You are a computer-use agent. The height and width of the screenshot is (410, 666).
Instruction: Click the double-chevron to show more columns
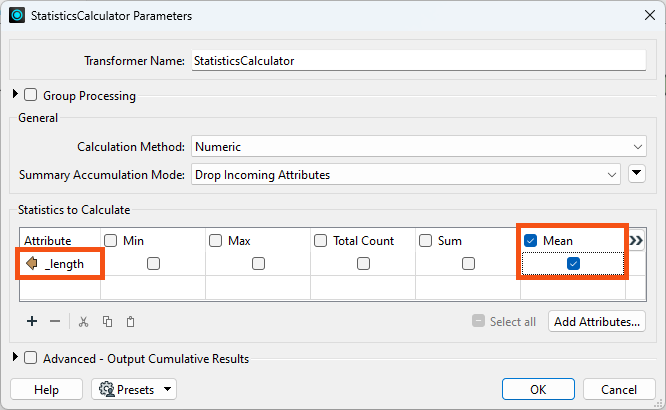pyautogui.click(x=636, y=240)
